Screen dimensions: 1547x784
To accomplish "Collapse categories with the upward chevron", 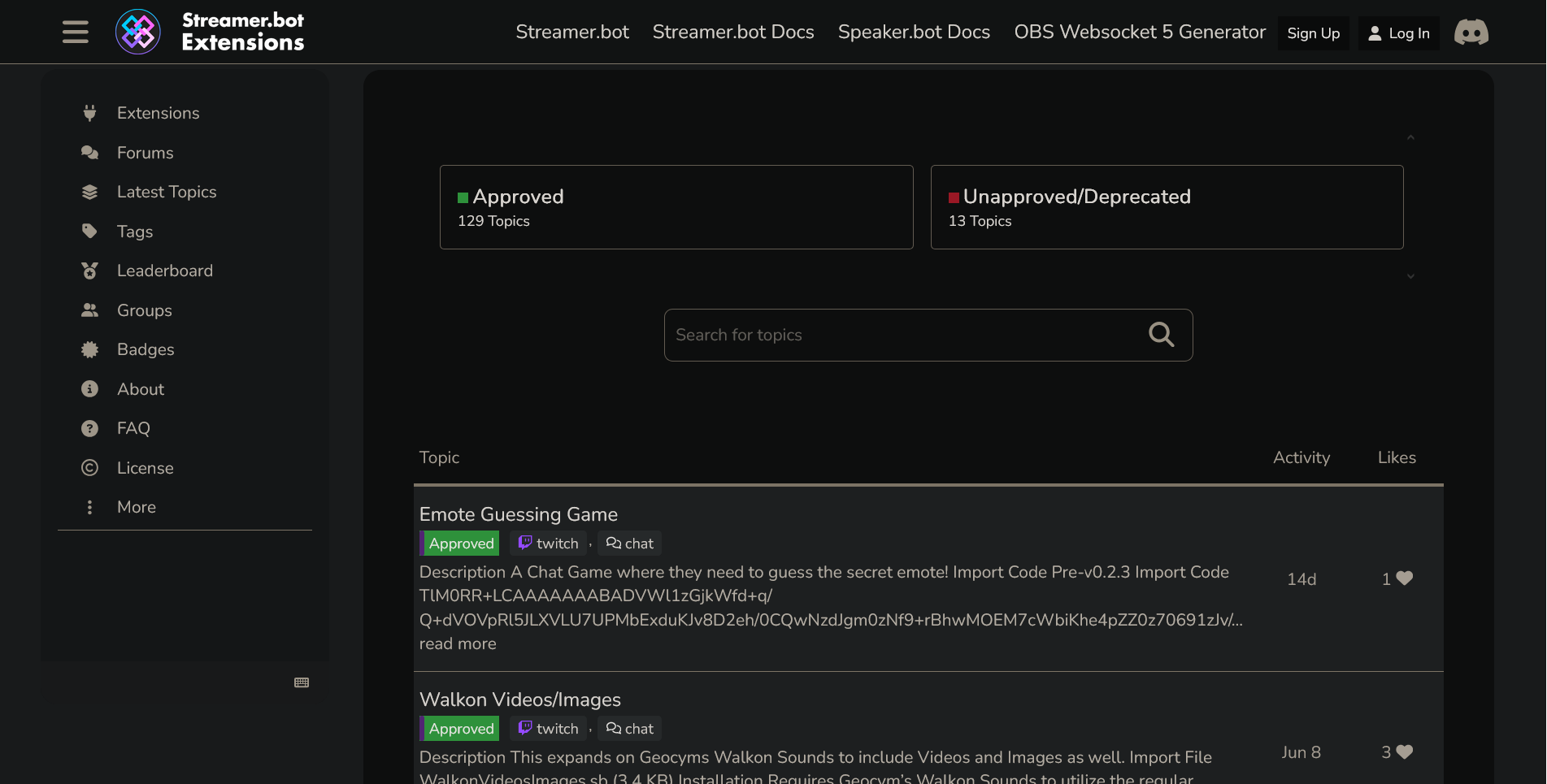I will 1411,137.
